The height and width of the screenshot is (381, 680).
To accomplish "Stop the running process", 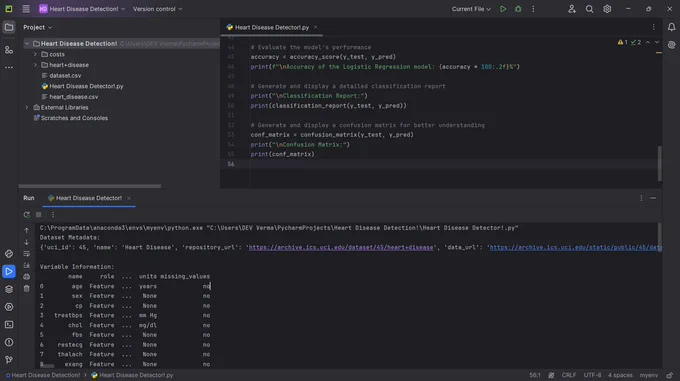I will point(39,215).
